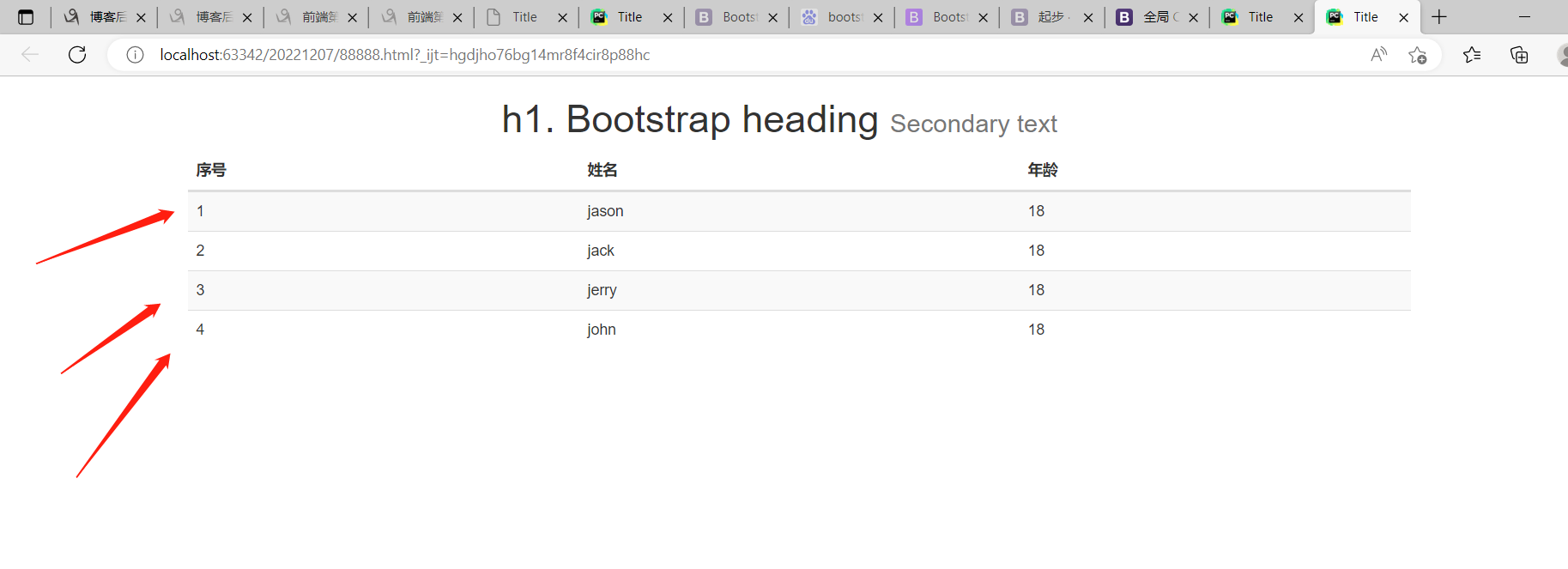Open the Collections icon

pos(1519,55)
